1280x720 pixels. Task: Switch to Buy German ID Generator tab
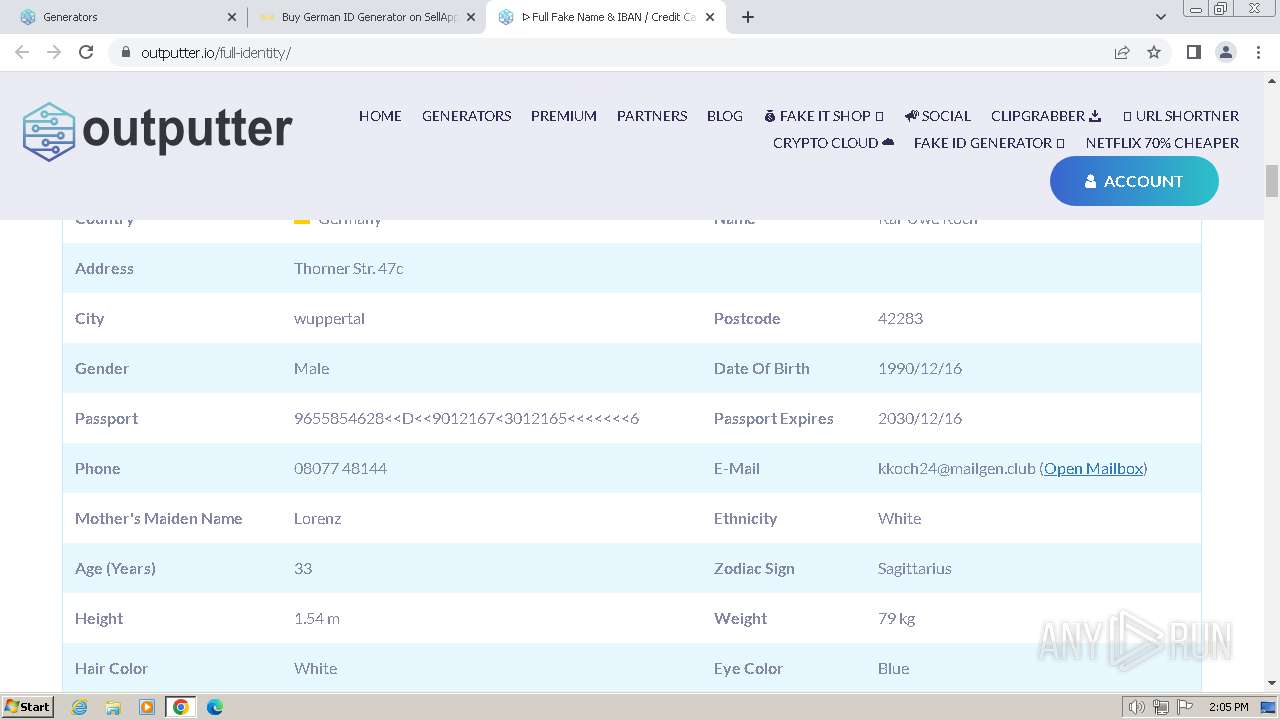(x=366, y=17)
